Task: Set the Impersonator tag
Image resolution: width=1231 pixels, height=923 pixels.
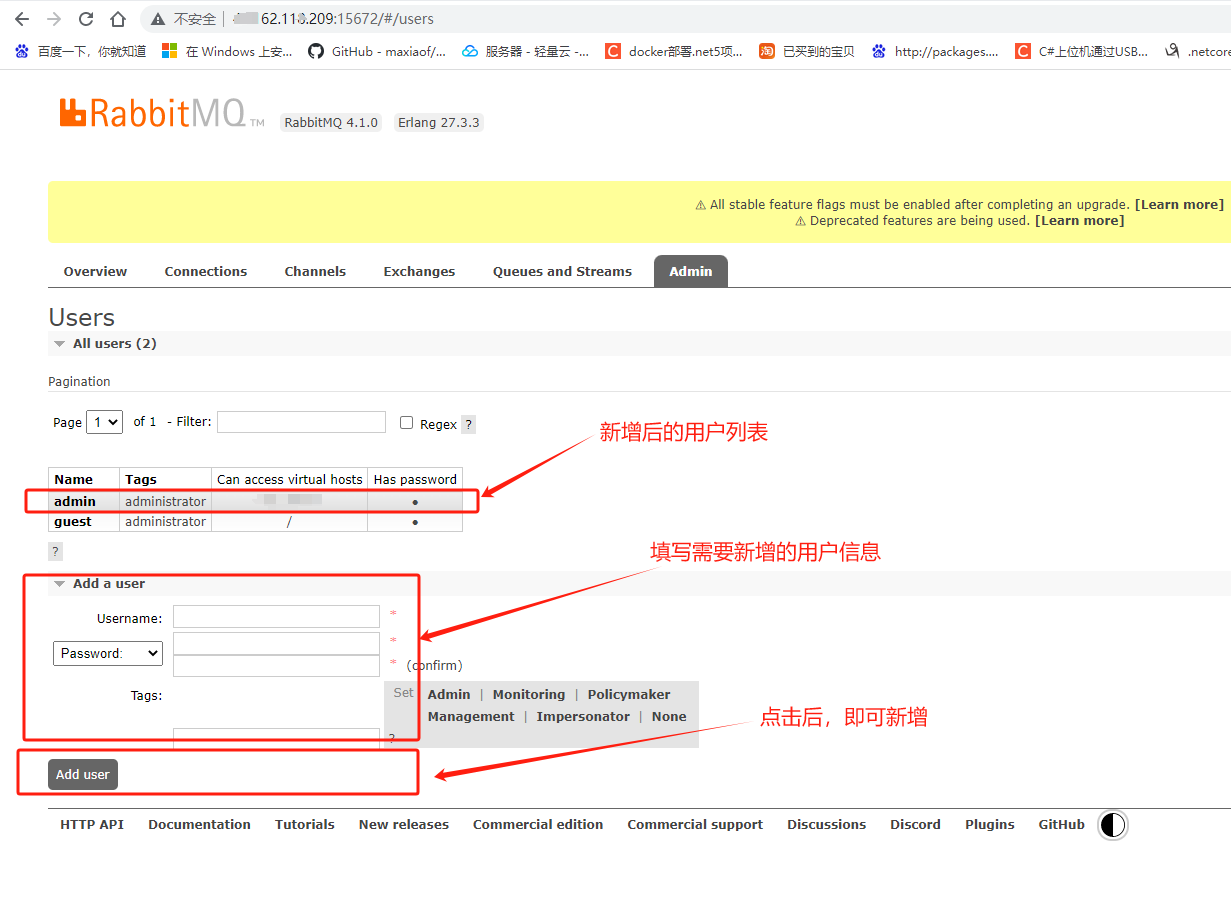Action: [x=583, y=716]
